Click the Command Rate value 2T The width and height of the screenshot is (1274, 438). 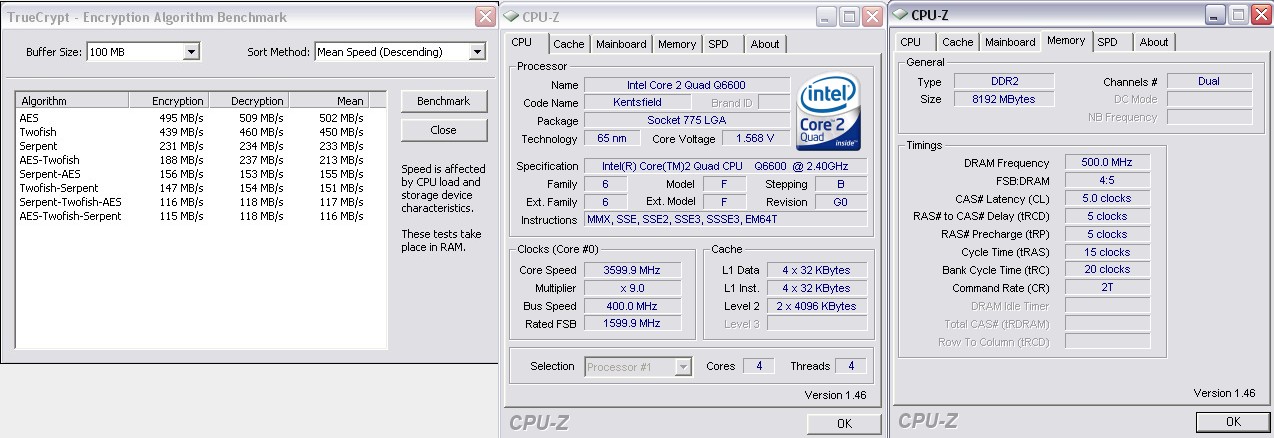1107,288
